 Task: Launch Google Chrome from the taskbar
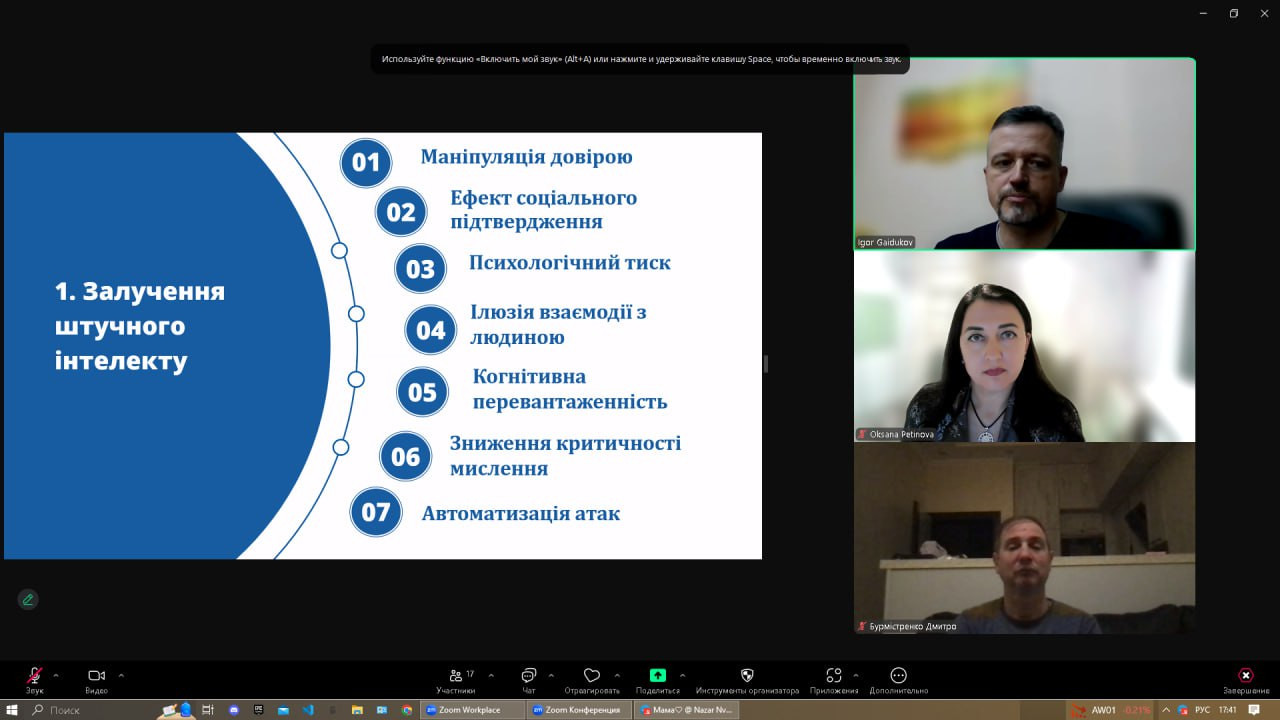[407, 710]
